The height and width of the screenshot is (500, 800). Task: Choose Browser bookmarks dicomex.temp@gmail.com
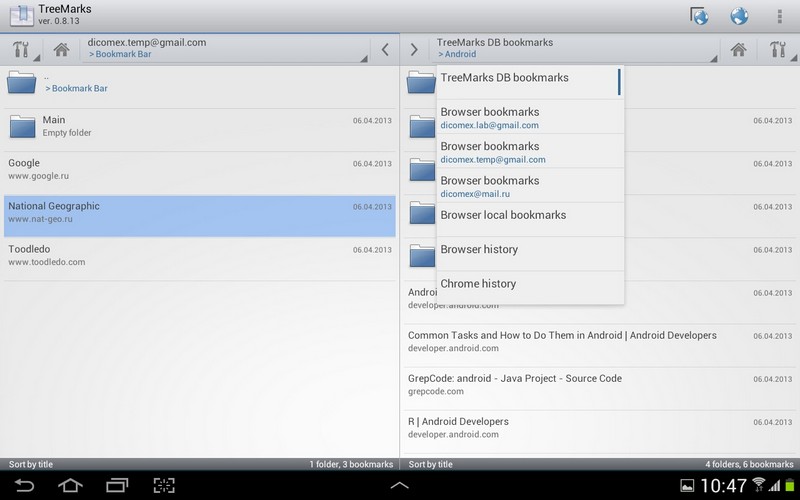[530, 152]
